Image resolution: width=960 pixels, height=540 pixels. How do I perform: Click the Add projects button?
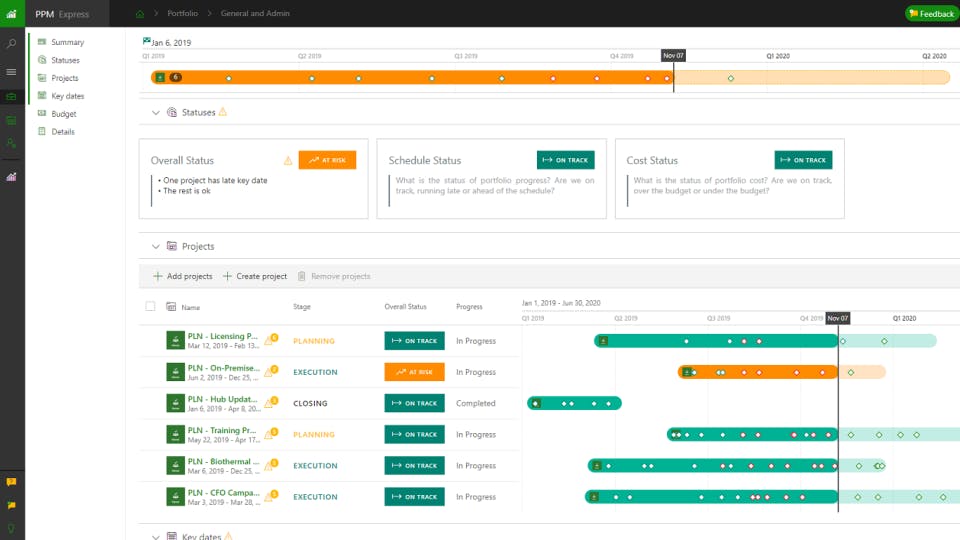182,276
